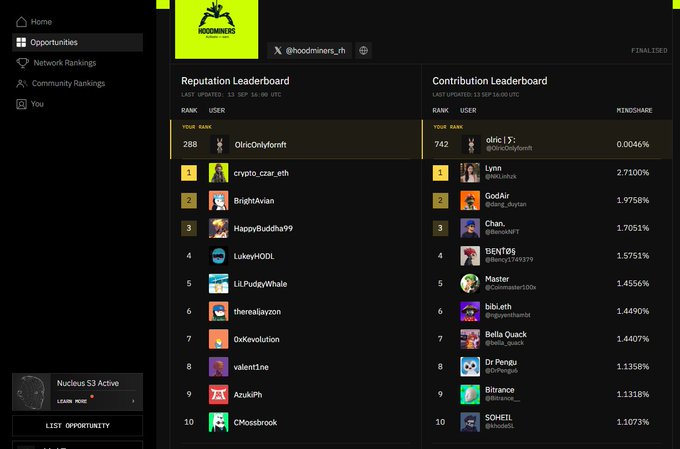Select username 0xKevolution
The height and width of the screenshot is (449, 680).
(x=256, y=340)
